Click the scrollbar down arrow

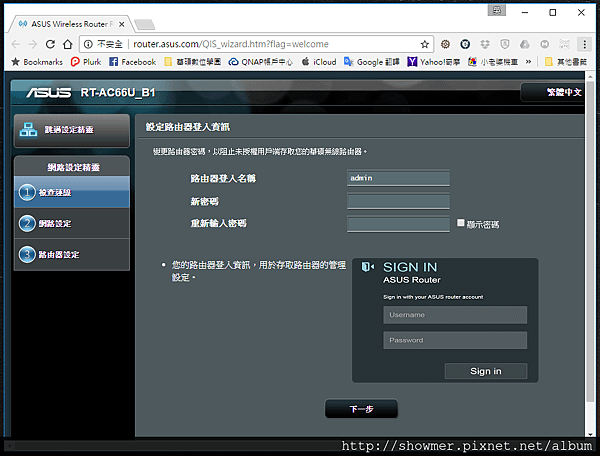590,435
